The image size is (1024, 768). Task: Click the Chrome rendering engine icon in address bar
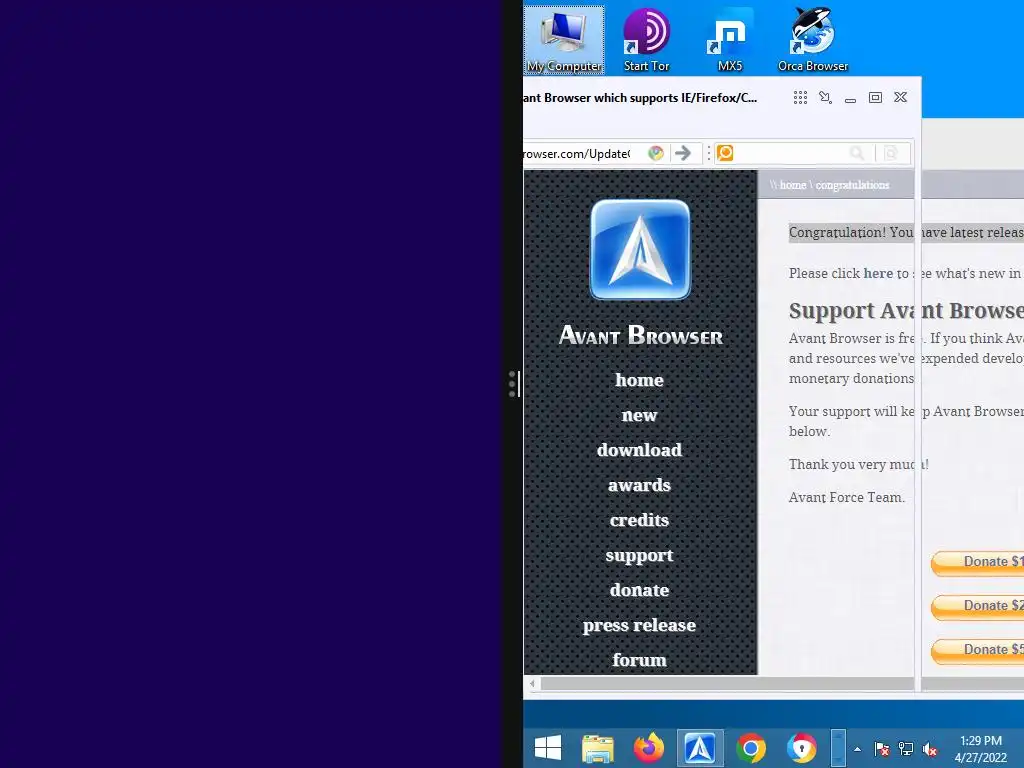pos(656,153)
